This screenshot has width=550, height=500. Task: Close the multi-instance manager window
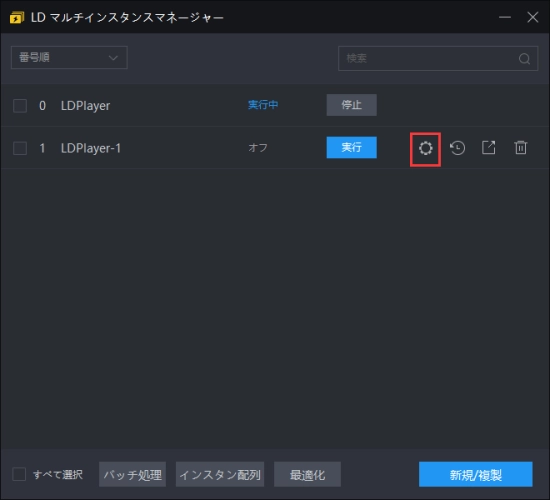[533, 17]
